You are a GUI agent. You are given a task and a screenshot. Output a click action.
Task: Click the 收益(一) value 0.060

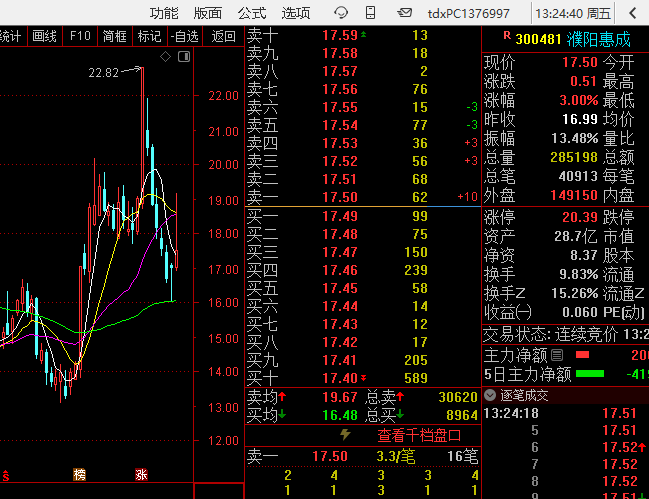point(580,312)
